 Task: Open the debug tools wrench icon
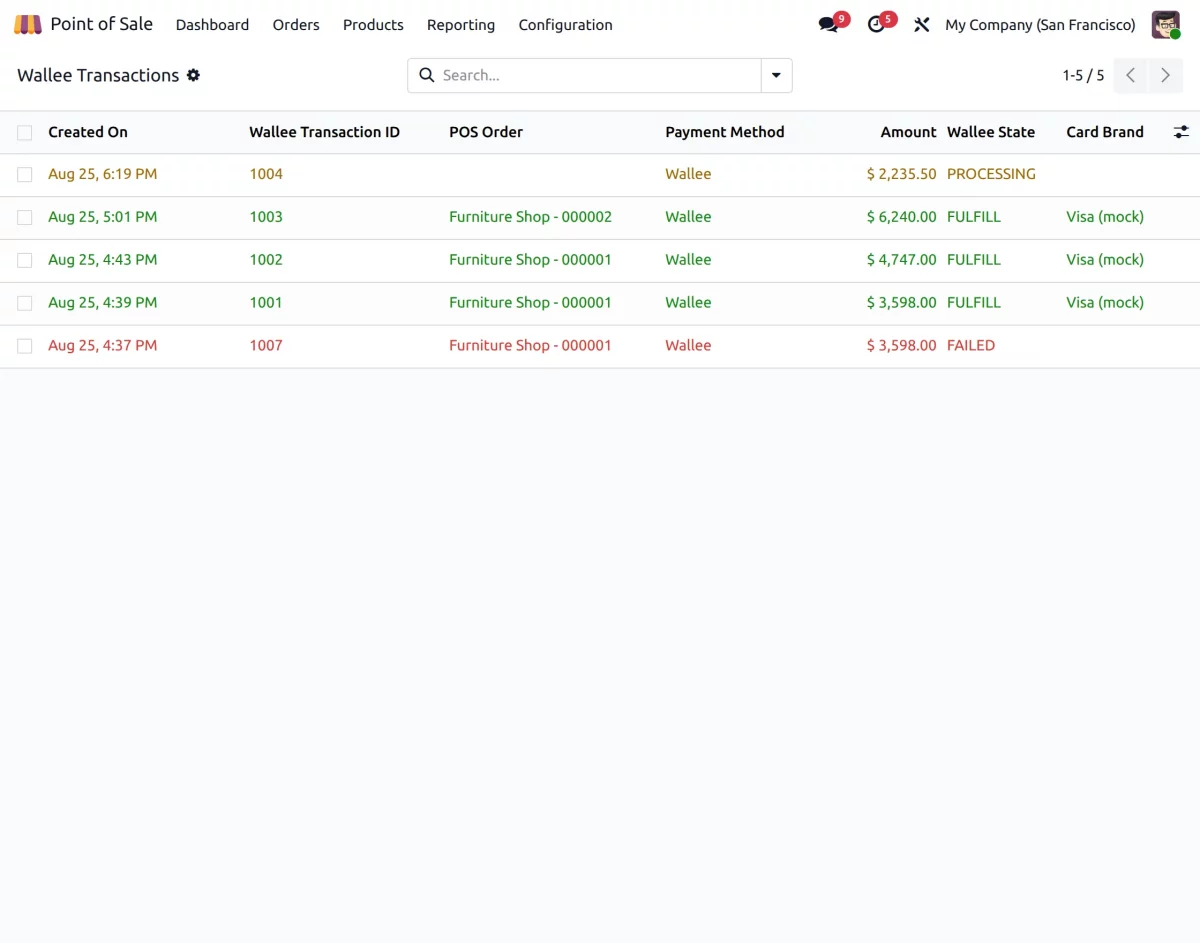pos(921,24)
